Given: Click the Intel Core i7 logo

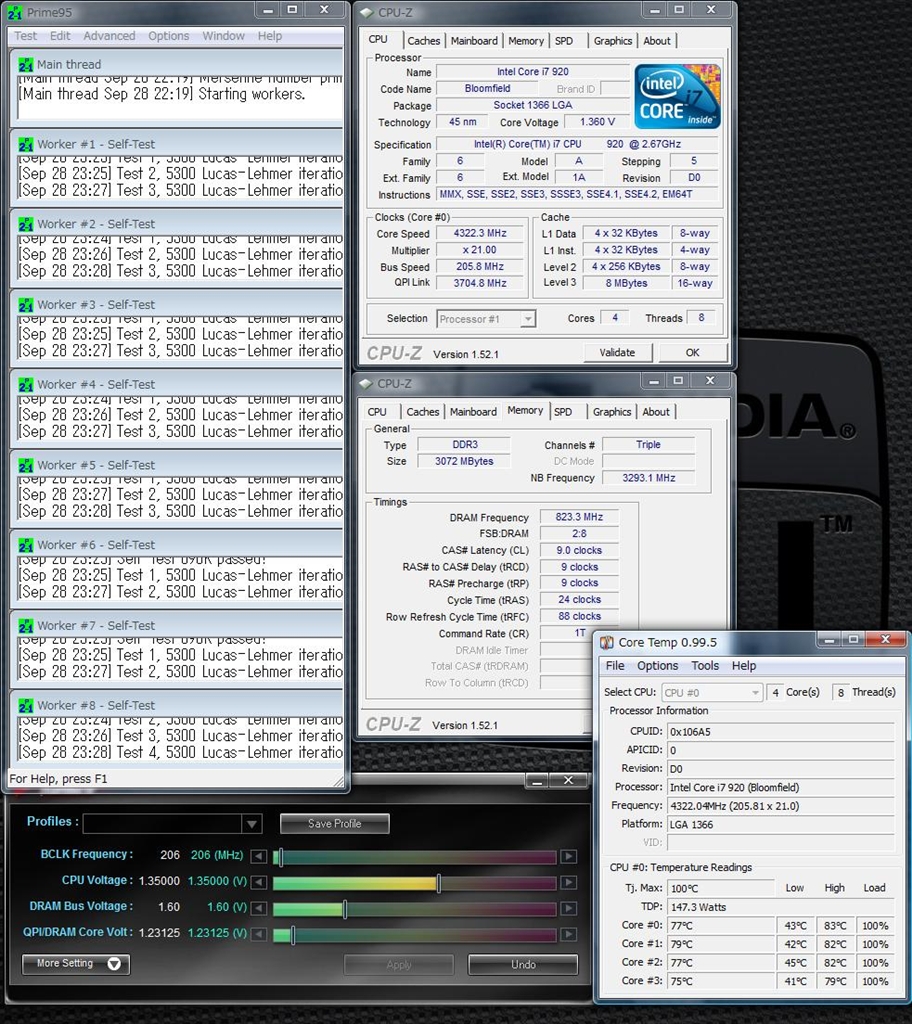Looking at the screenshot, I should [x=677, y=96].
